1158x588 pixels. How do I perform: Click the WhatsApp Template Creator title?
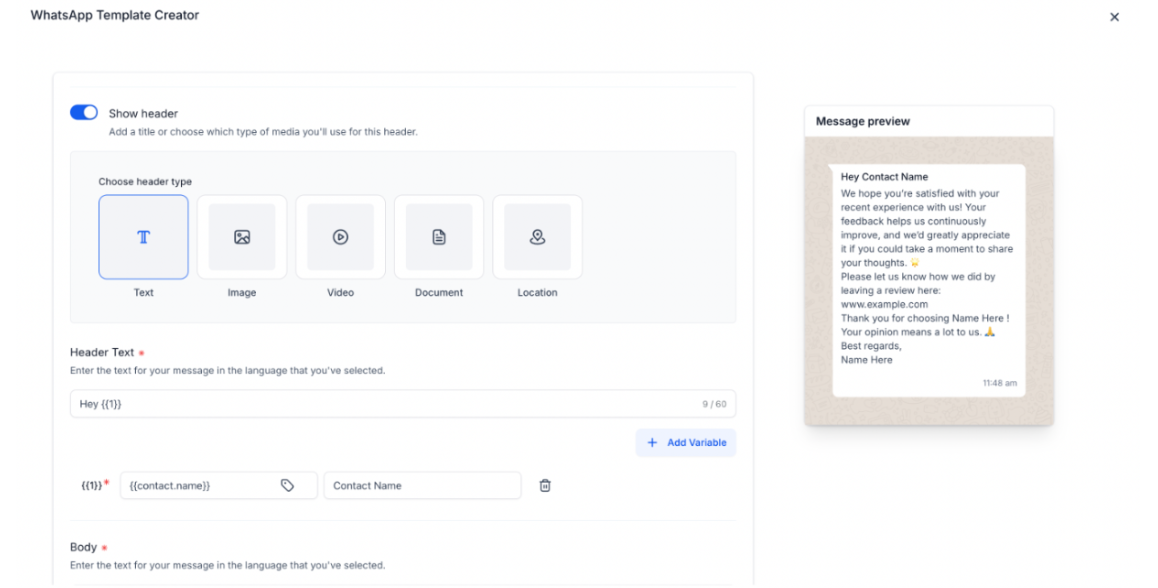pyautogui.click(x=115, y=15)
